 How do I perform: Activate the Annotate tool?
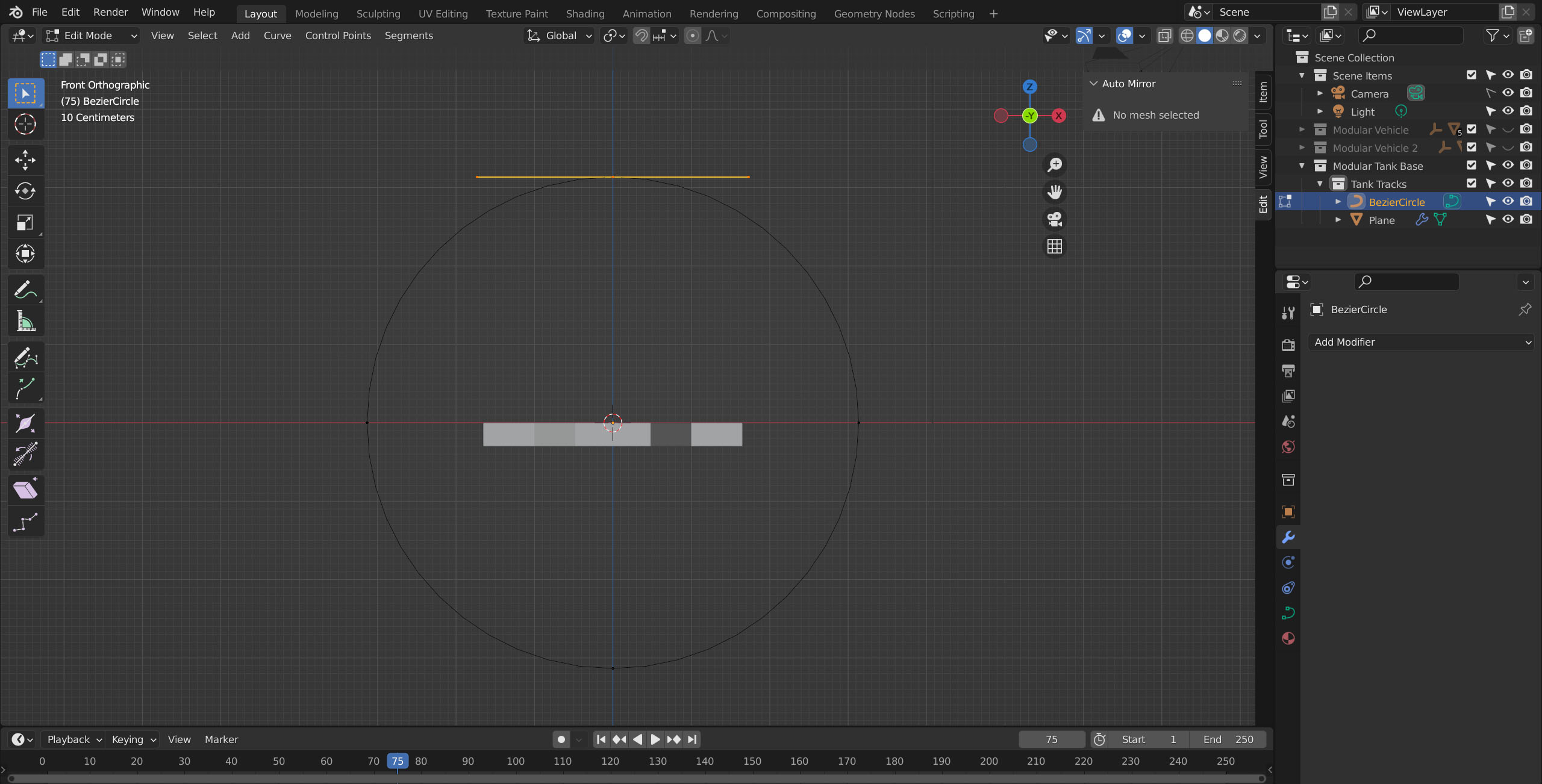point(25,290)
